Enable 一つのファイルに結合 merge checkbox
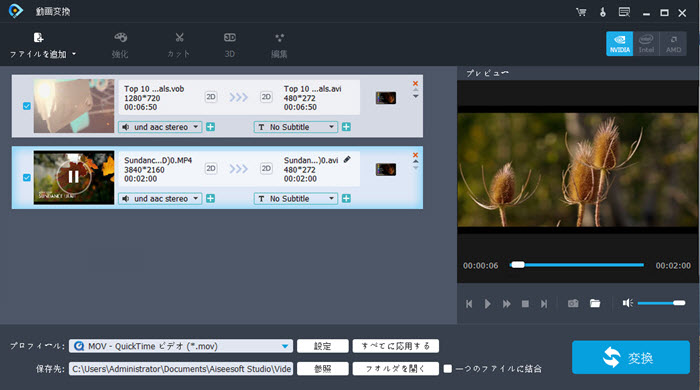The width and height of the screenshot is (700, 390). click(448, 369)
